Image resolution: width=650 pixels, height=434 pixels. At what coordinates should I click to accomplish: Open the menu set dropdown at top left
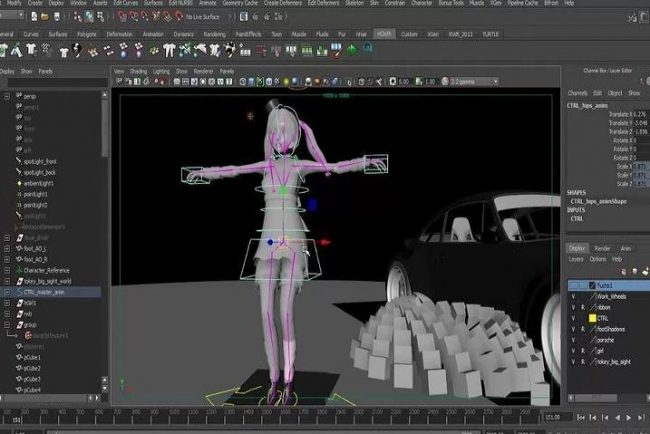12,15
